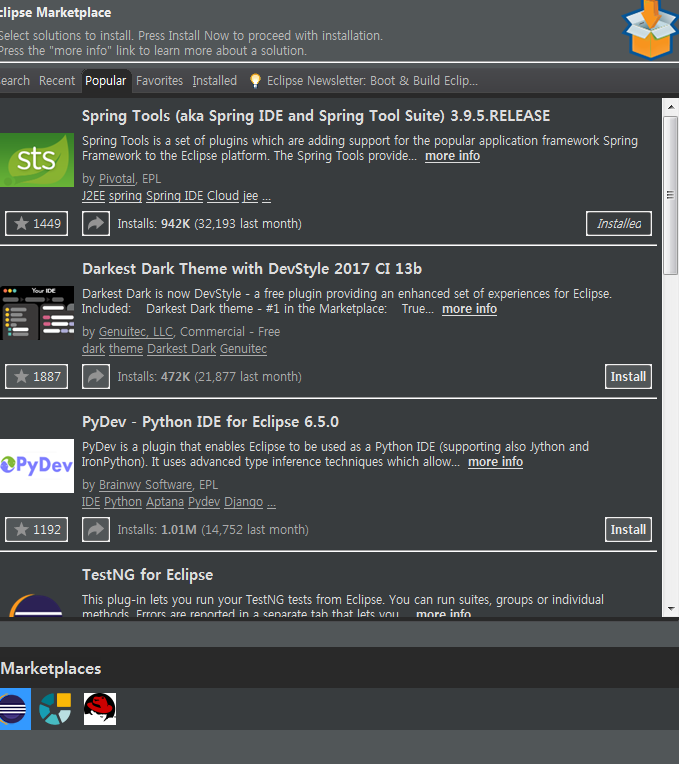Open the Installed tab
The height and width of the screenshot is (764, 679).
point(215,81)
